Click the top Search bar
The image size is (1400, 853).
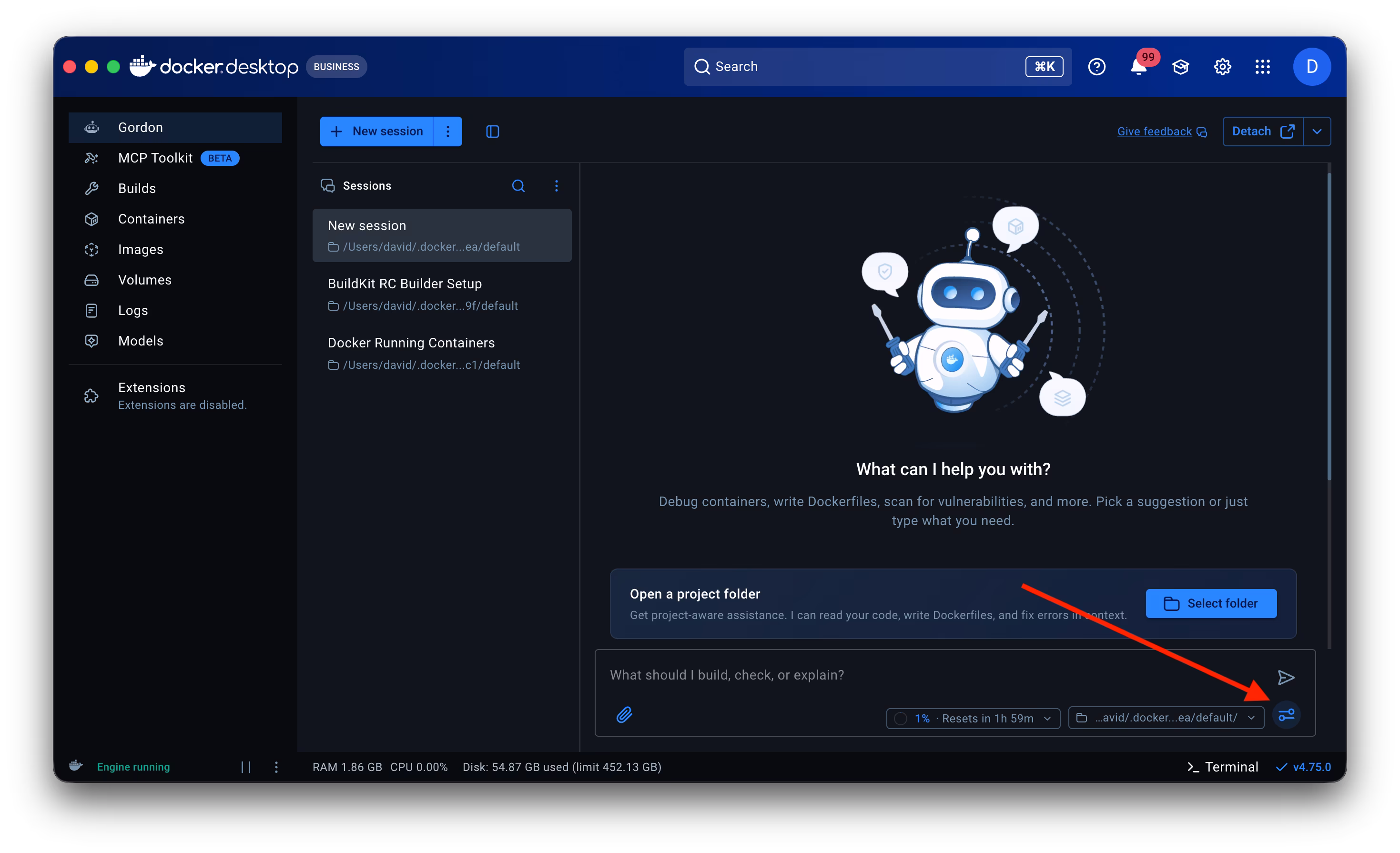click(878, 67)
